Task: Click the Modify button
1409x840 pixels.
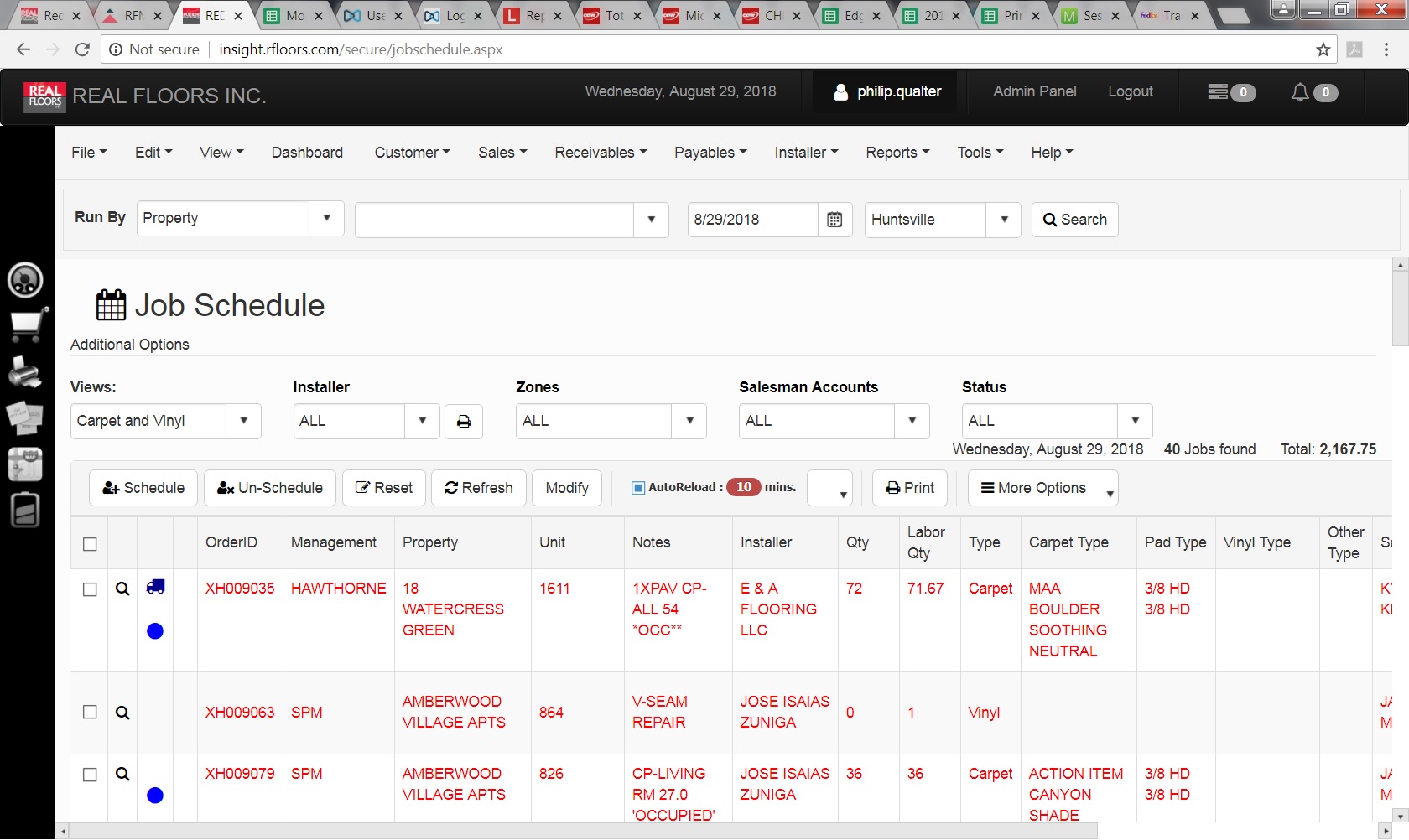Action: coord(567,488)
